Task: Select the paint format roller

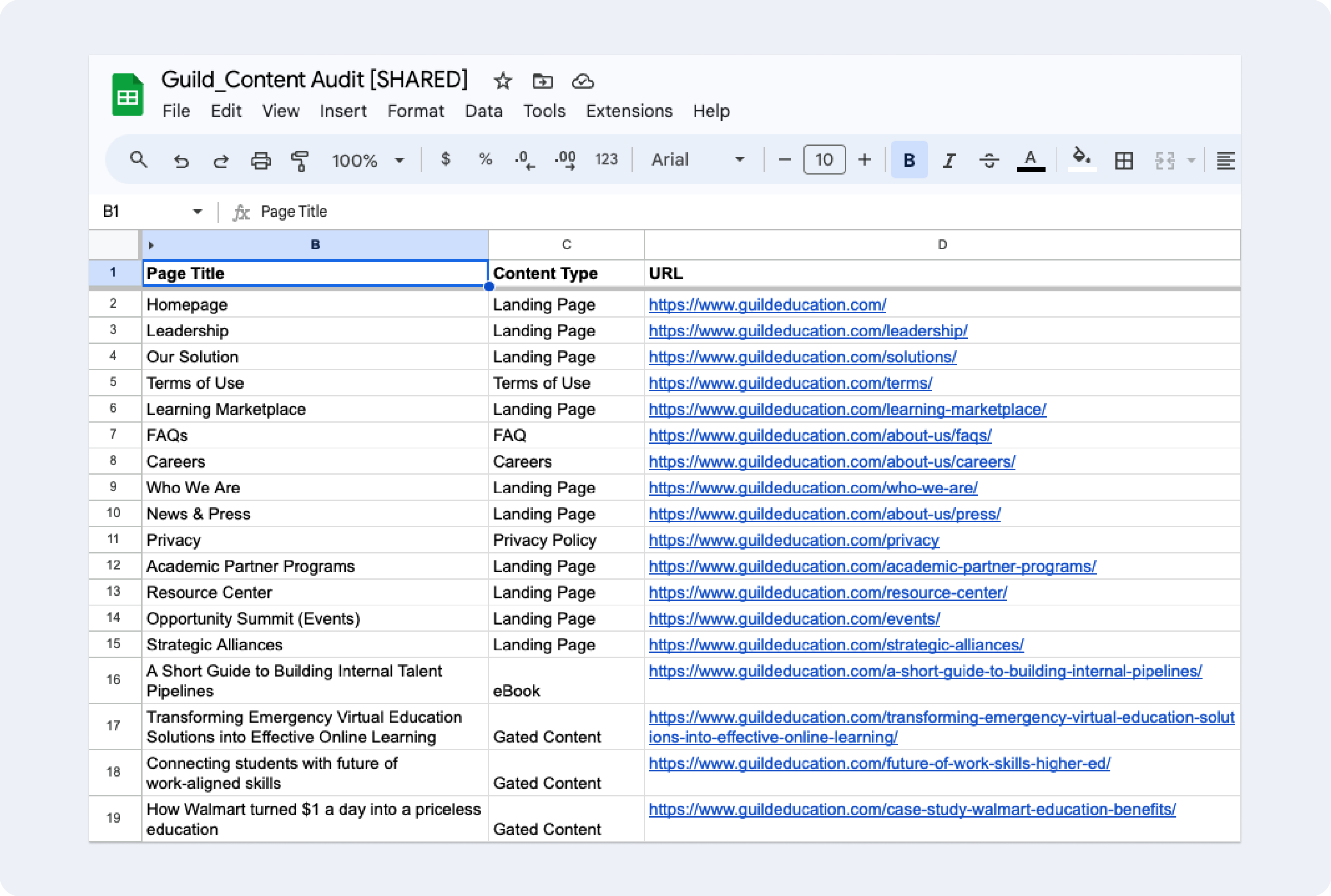Action: click(299, 160)
